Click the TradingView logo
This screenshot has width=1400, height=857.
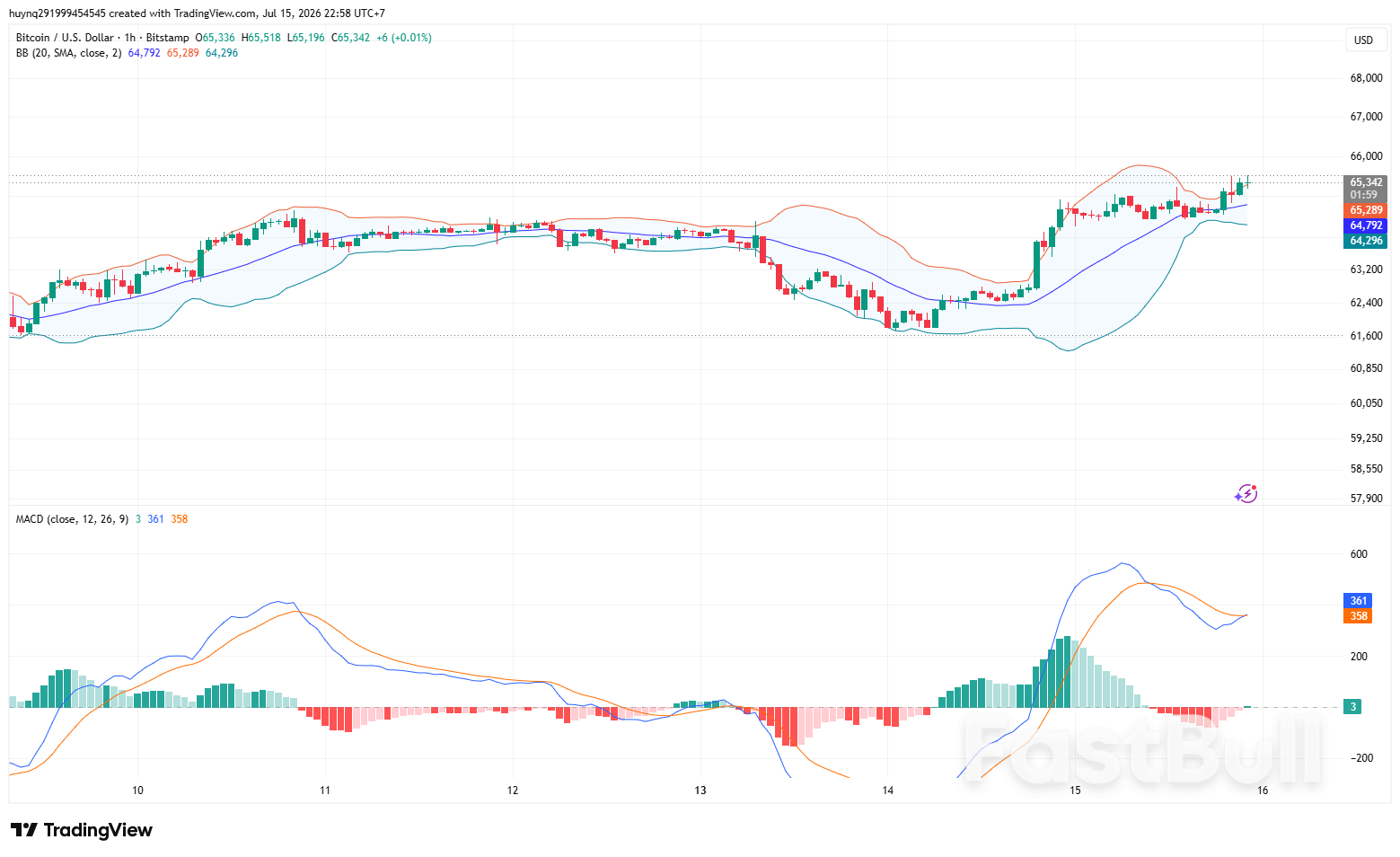(82, 830)
